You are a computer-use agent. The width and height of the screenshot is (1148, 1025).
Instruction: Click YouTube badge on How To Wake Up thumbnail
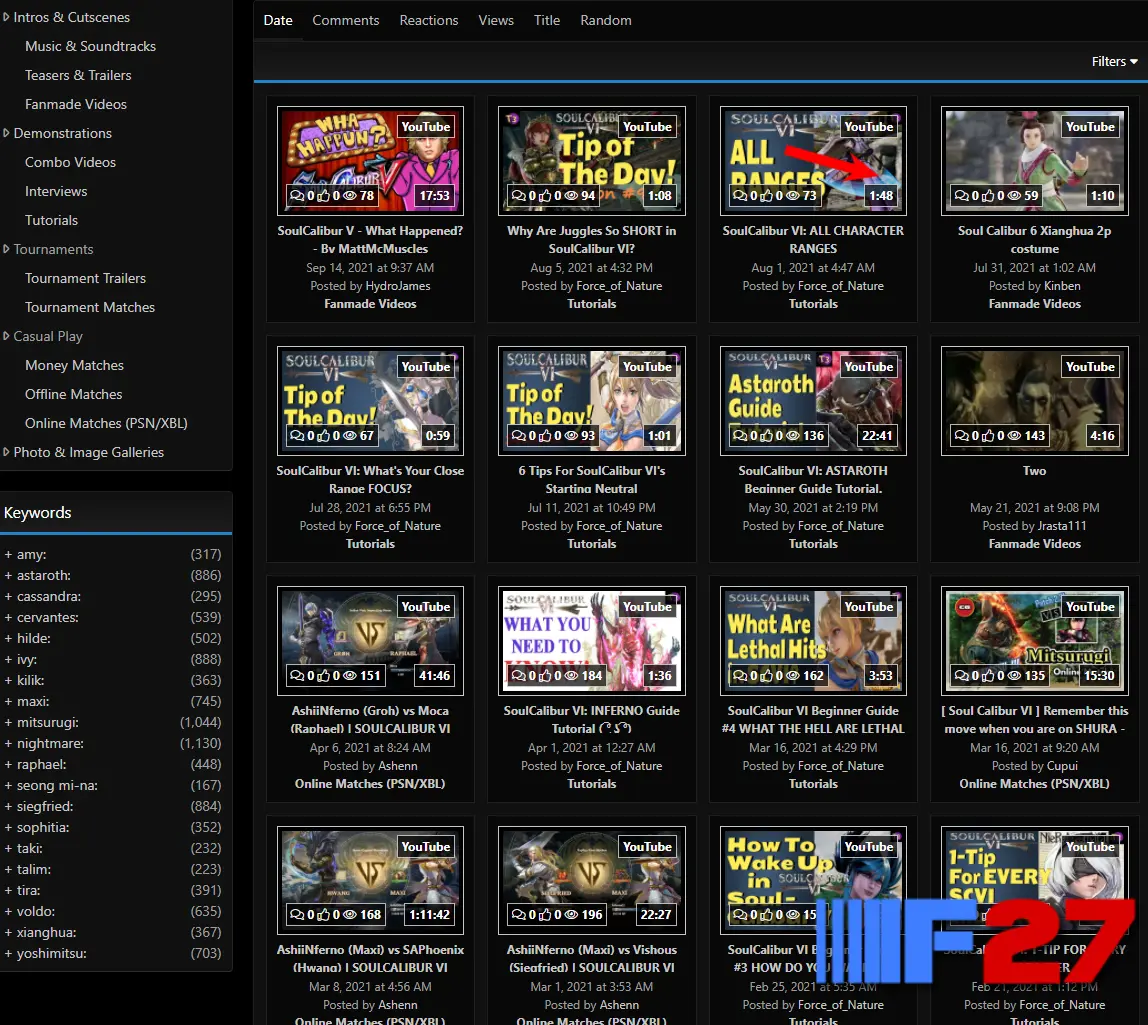point(869,847)
